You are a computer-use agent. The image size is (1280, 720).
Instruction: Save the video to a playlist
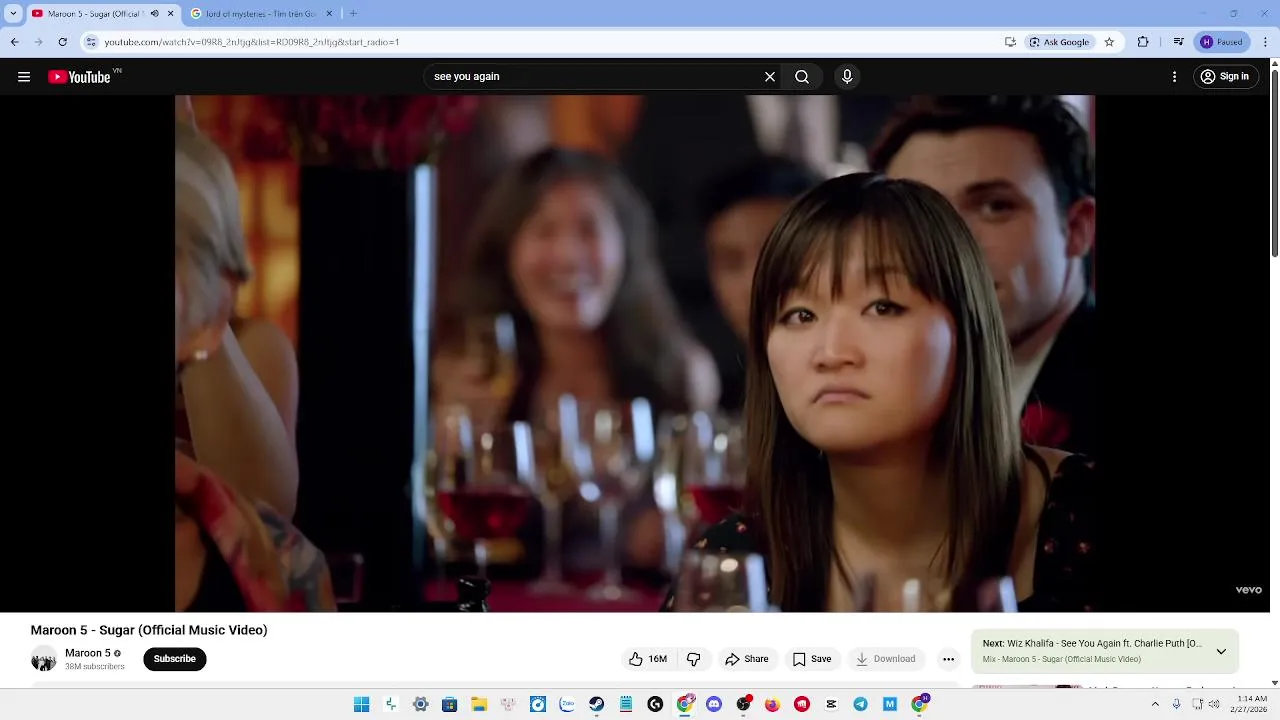812,659
